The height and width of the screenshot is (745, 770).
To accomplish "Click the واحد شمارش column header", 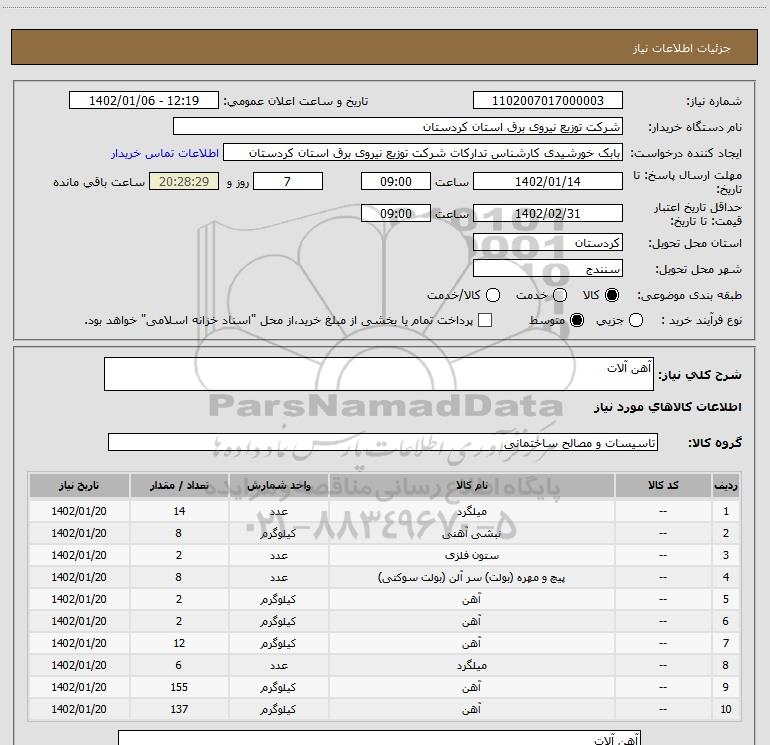I will tap(278, 485).
